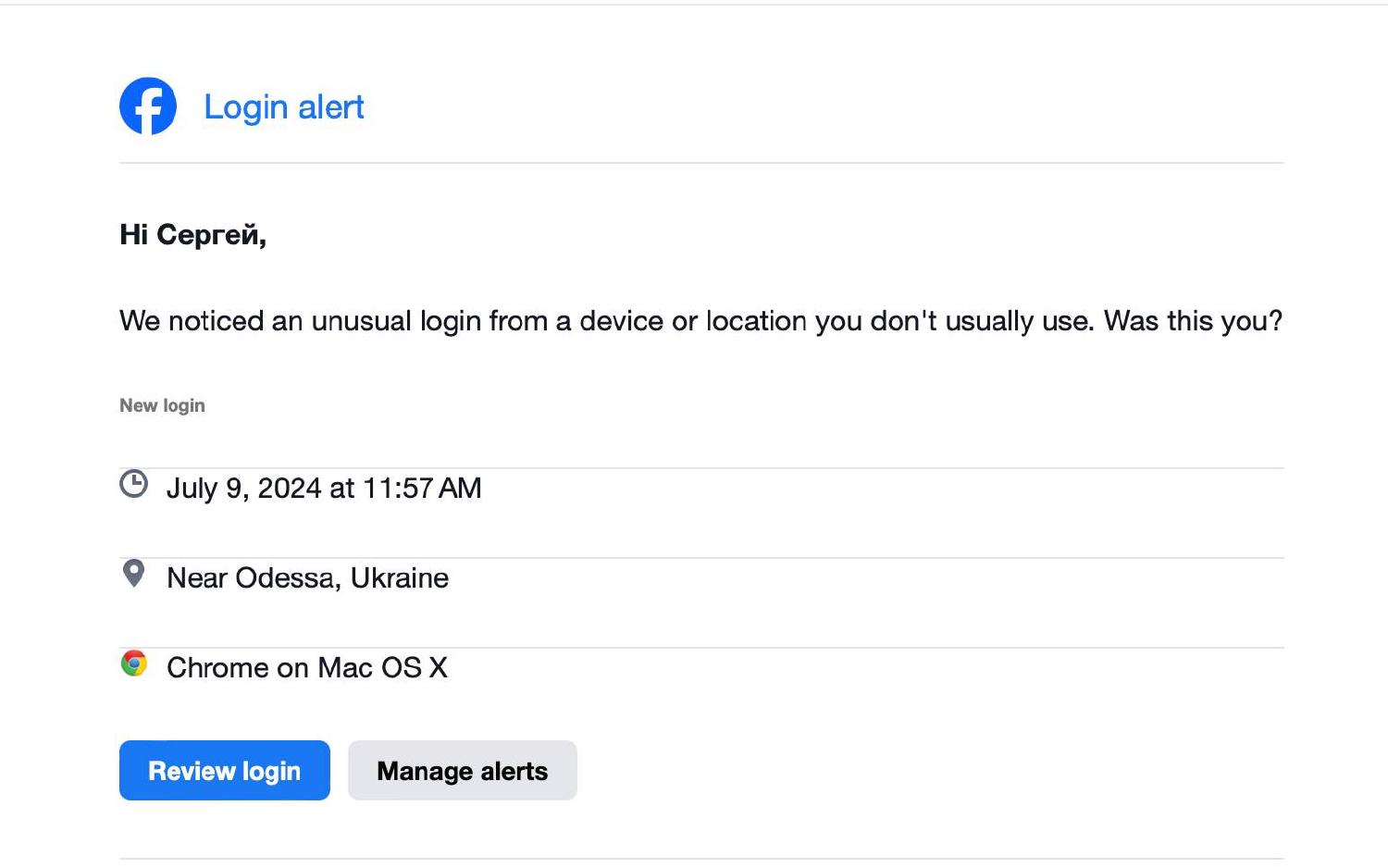Click the Facebook logo icon
The image size is (1388, 868).
pyautogui.click(x=148, y=106)
